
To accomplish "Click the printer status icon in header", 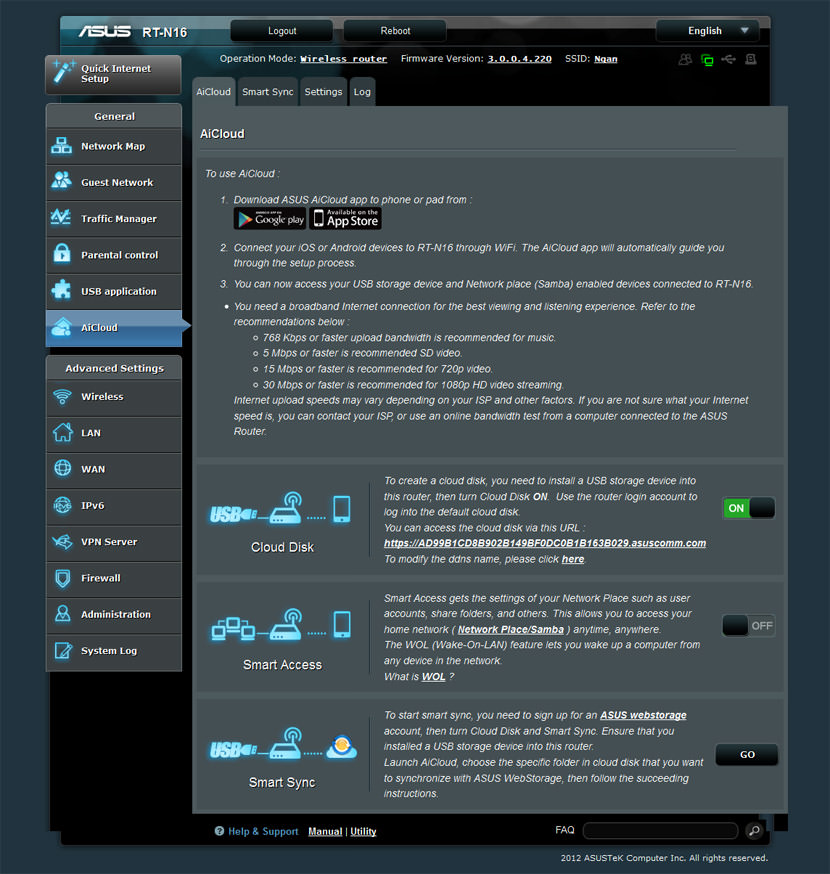I will pos(751,59).
